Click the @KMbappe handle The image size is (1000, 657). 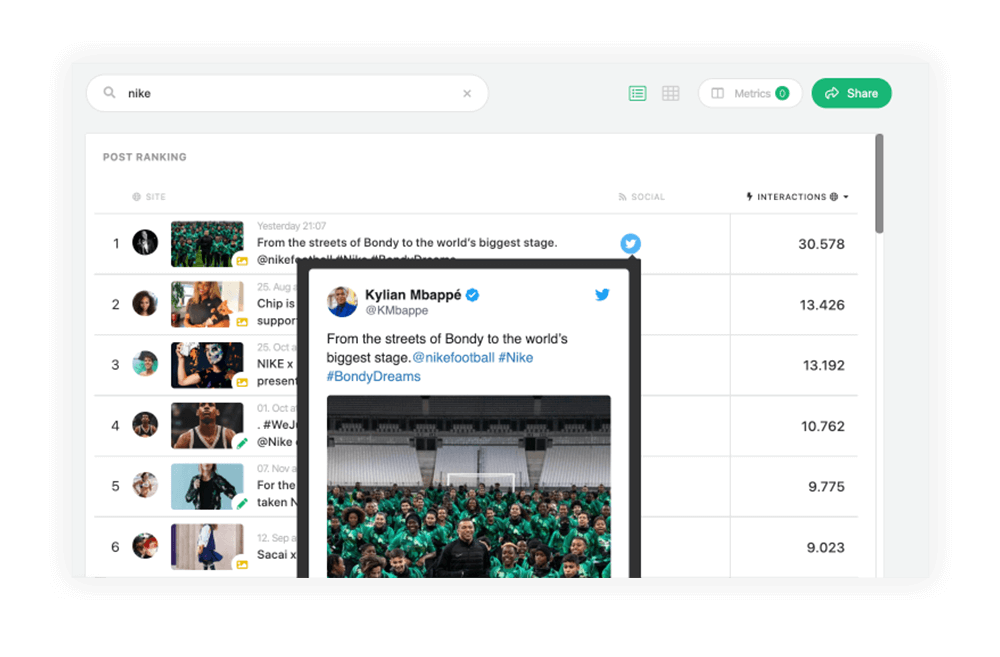coord(396,311)
